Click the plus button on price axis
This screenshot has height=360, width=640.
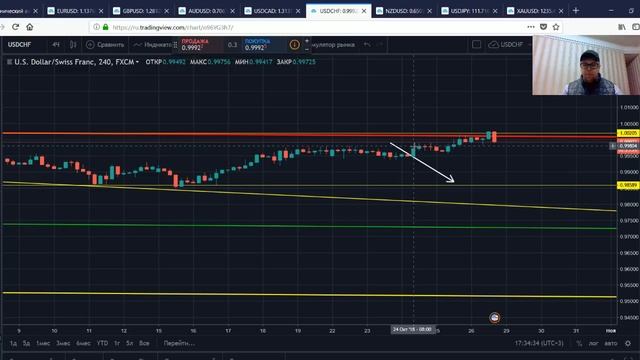613,146
